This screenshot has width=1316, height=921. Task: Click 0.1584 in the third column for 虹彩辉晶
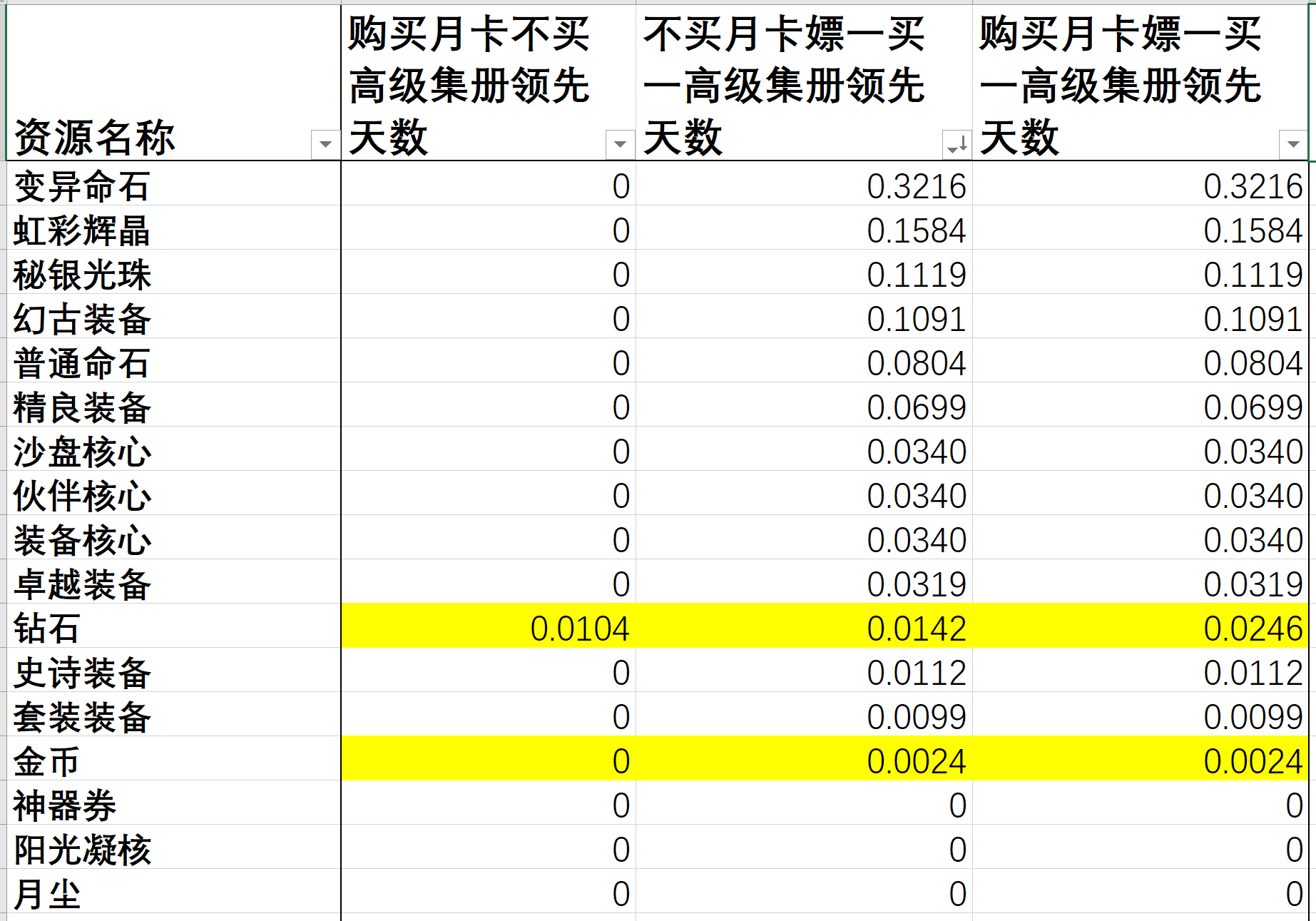[x=804, y=228]
